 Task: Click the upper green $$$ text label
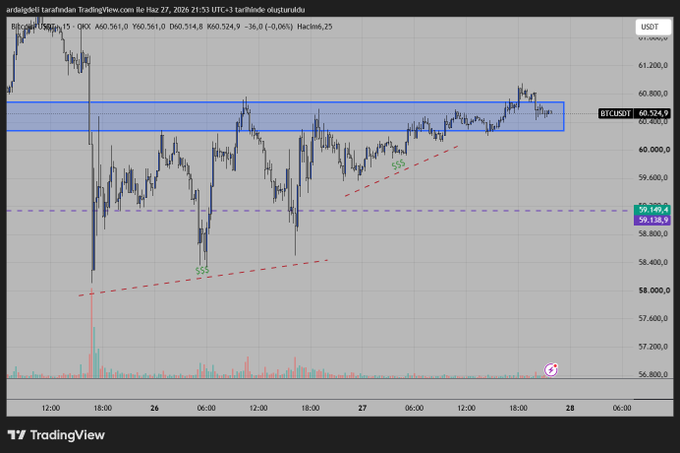click(398, 164)
